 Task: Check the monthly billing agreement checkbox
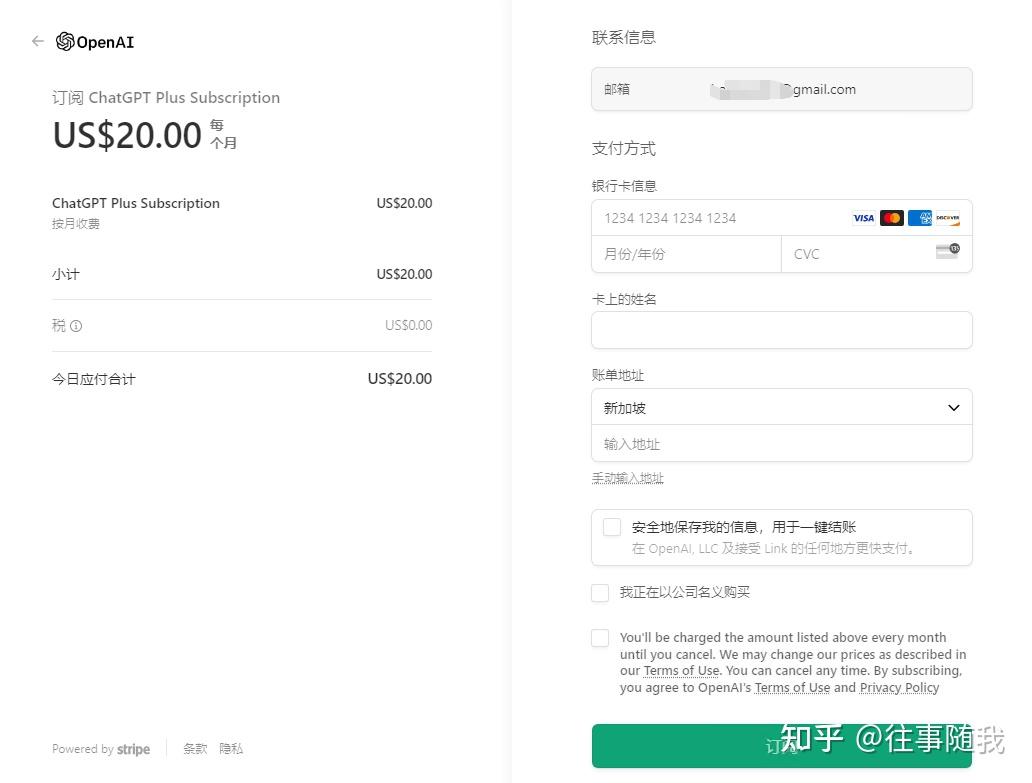click(600, 637)
